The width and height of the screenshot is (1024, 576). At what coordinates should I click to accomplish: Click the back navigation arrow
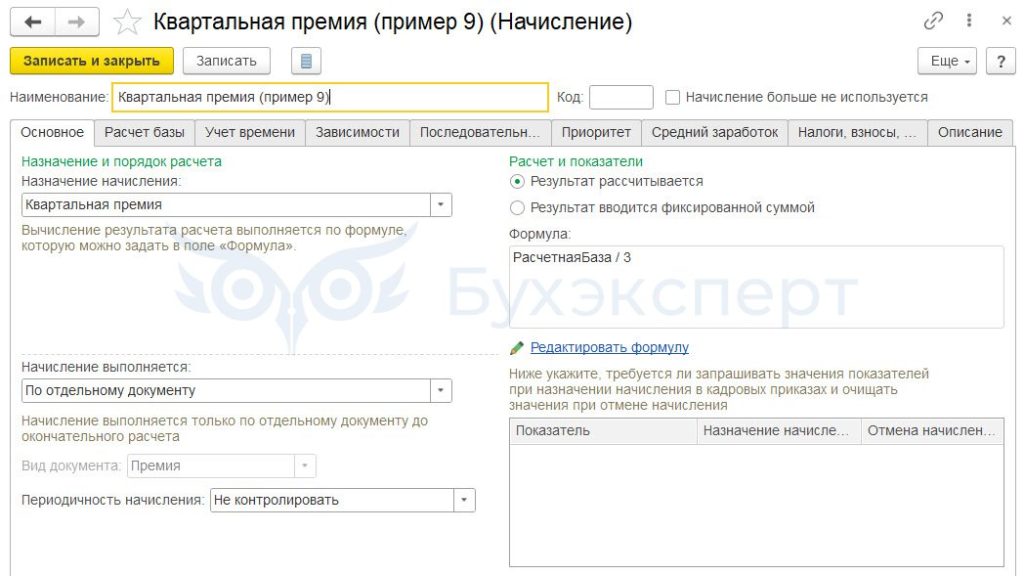point(33,21)
